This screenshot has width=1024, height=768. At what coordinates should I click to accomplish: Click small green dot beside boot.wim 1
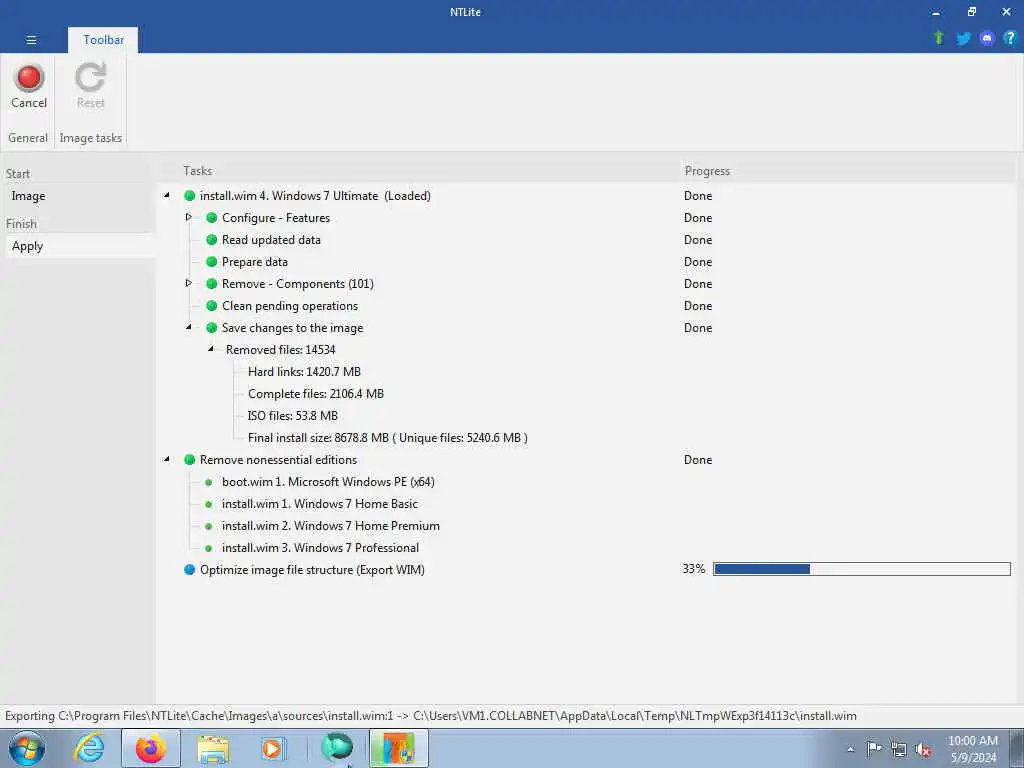[x=208, y=482]
